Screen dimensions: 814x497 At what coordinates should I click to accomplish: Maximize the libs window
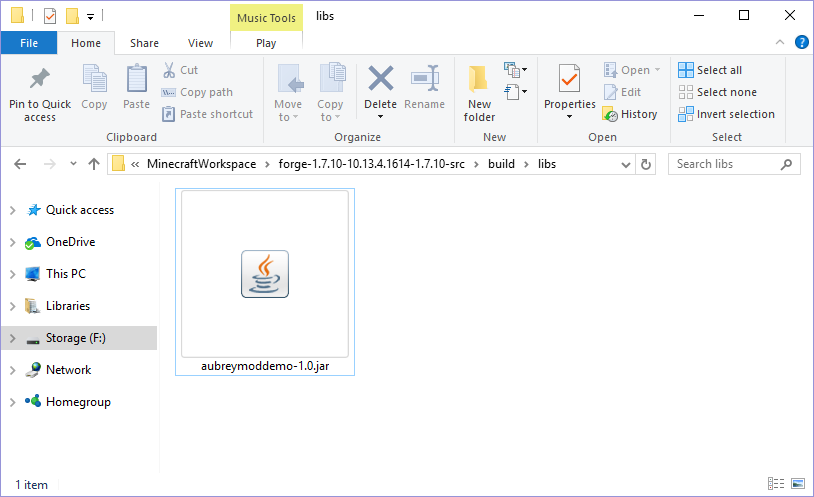[744, 16]
